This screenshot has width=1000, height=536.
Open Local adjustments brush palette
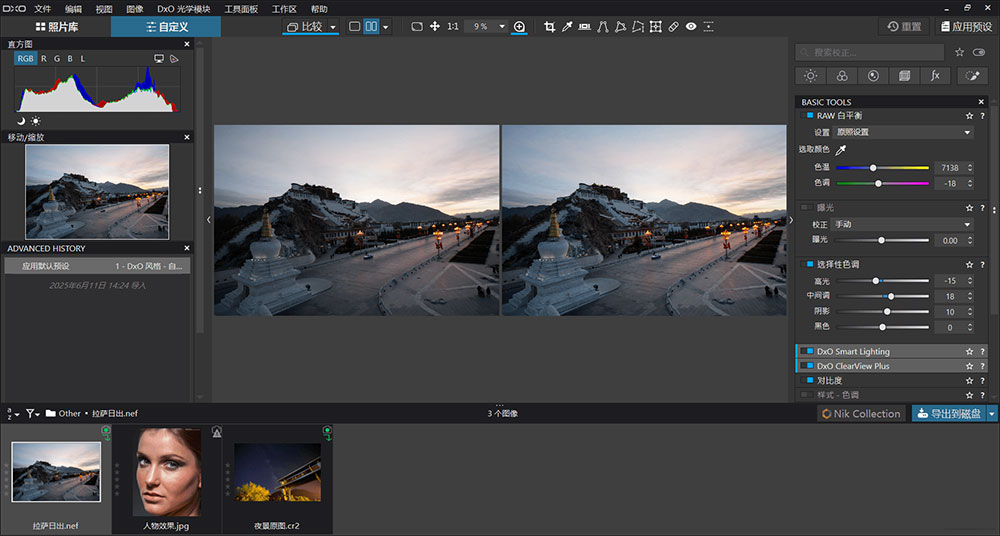pyautogui.click(x=972, y=76)
